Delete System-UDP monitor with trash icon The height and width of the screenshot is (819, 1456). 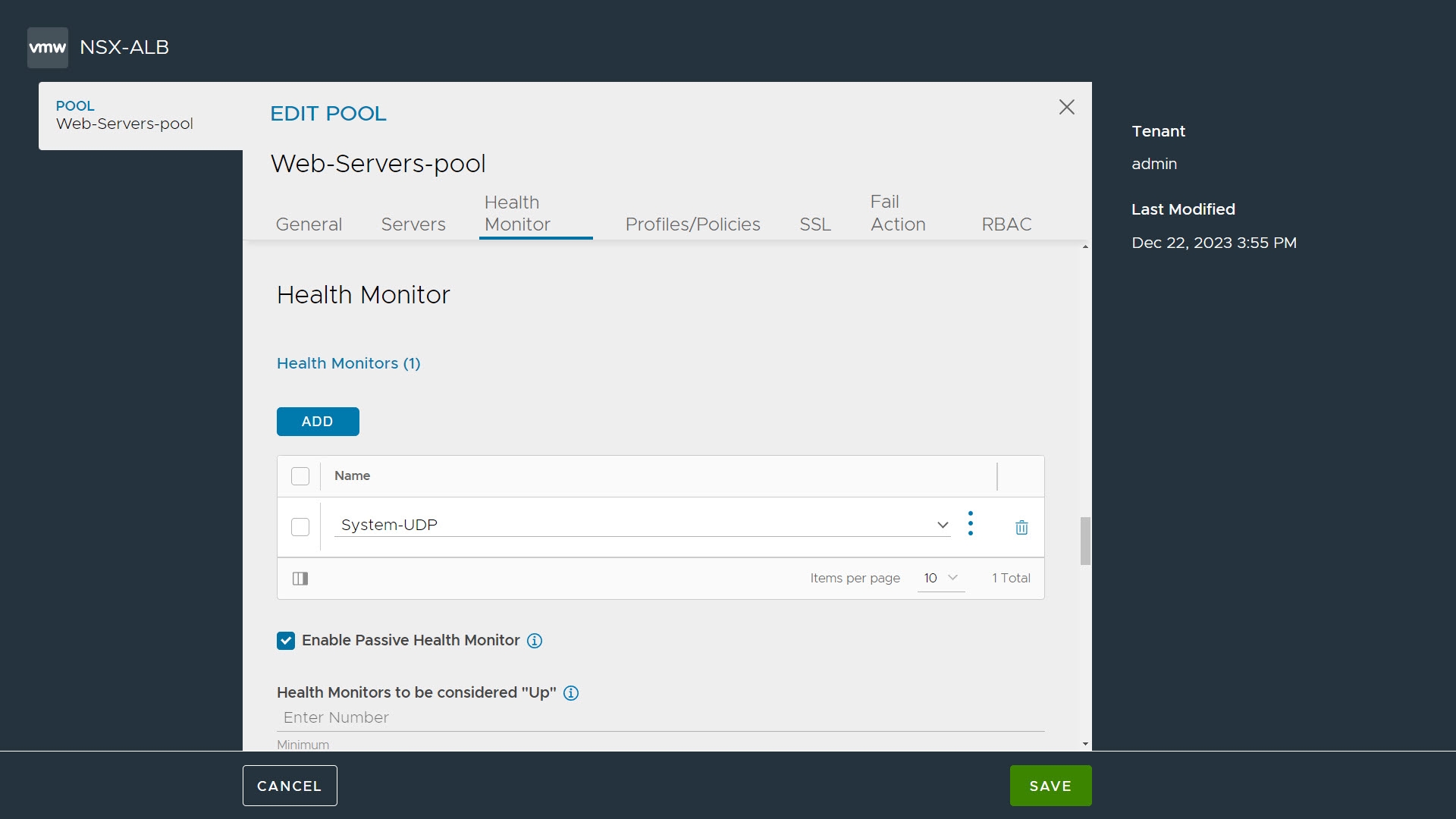coord(1021,527)
